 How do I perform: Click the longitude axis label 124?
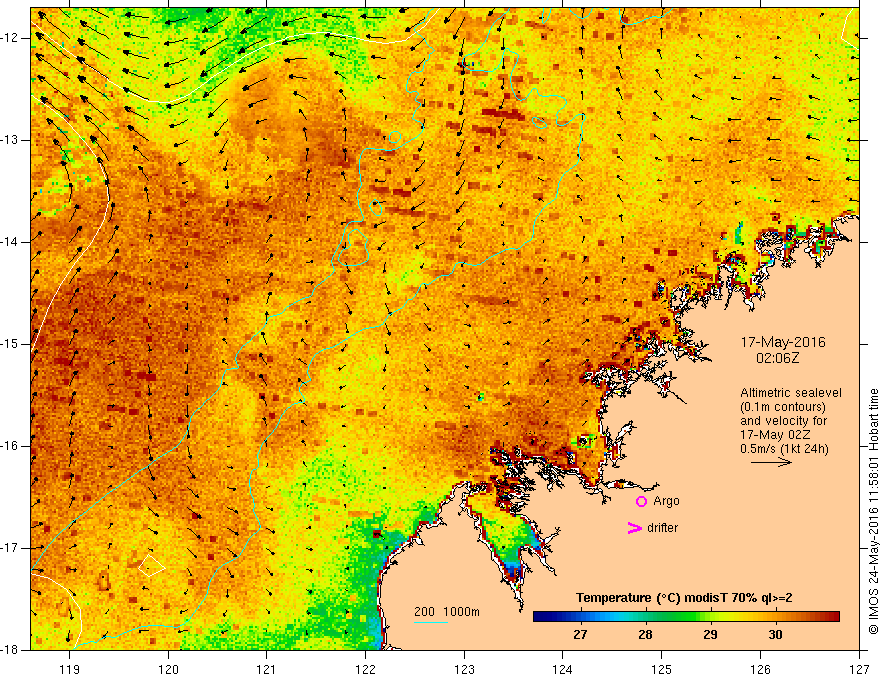[x=562, y=669]
